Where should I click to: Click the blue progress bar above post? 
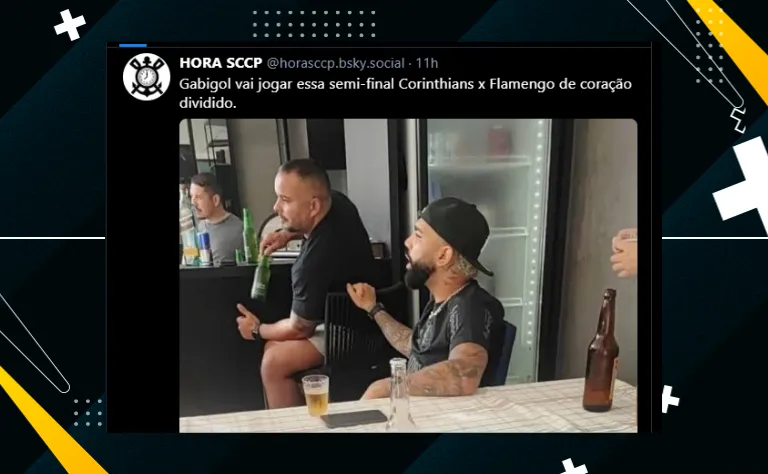pyautogui.click(x=133, y=45)
